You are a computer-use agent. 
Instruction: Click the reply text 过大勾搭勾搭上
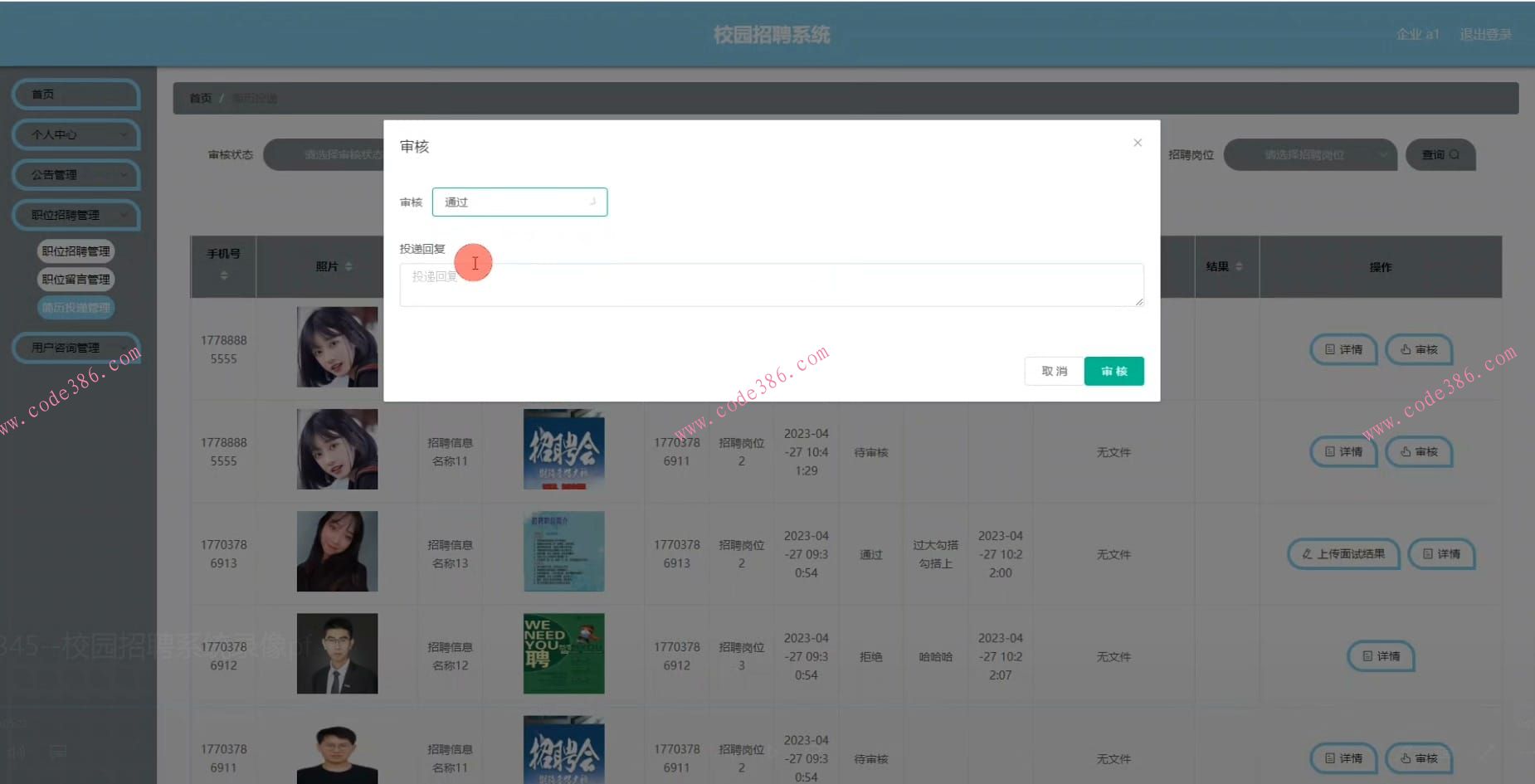point(936,554)
